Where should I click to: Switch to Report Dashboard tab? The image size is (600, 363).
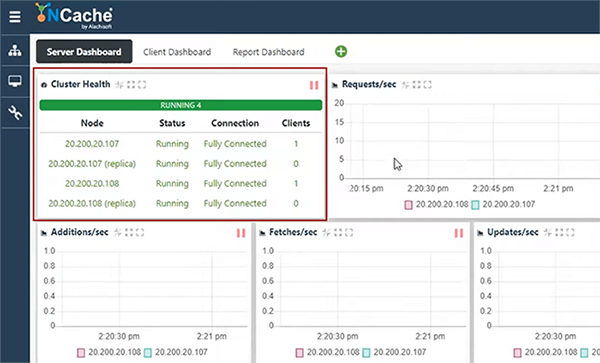click(x=269, y=52)
